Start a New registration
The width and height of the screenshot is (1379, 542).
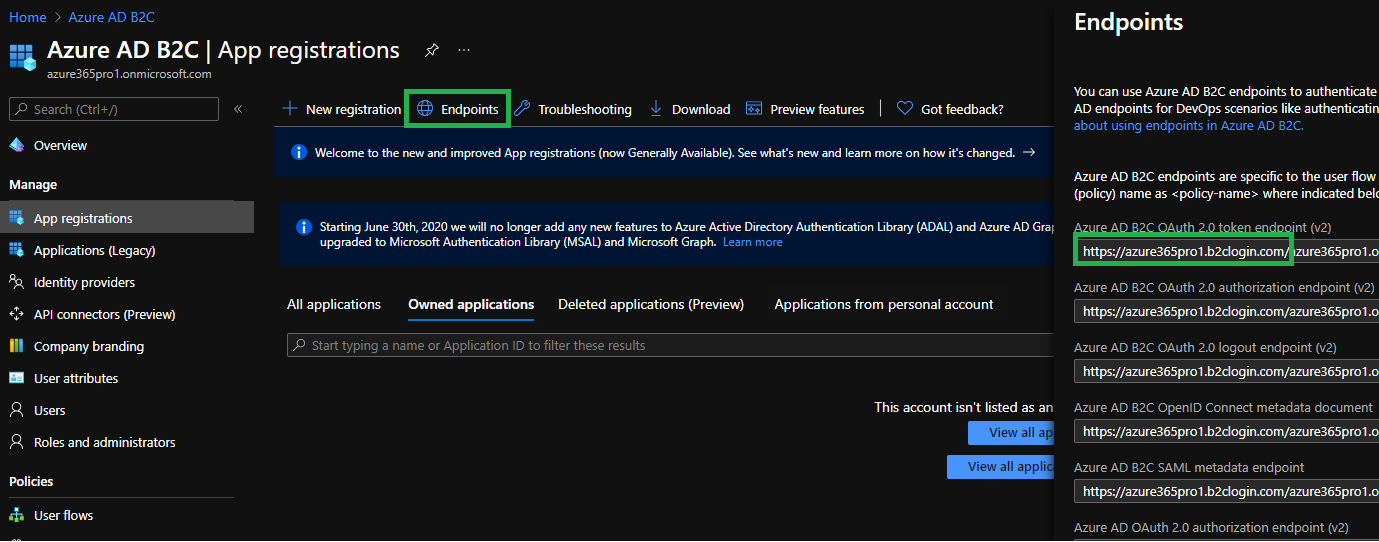(x=353, y=109)
